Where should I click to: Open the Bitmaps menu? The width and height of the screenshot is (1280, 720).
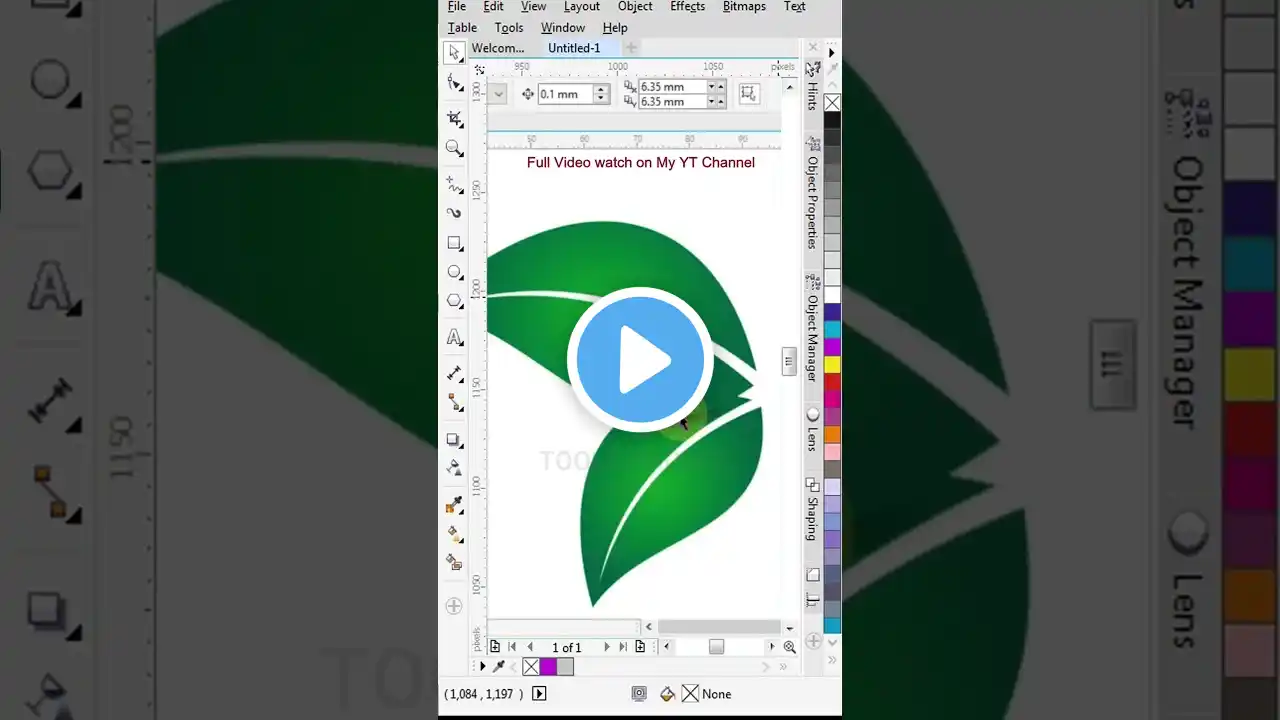744,7
